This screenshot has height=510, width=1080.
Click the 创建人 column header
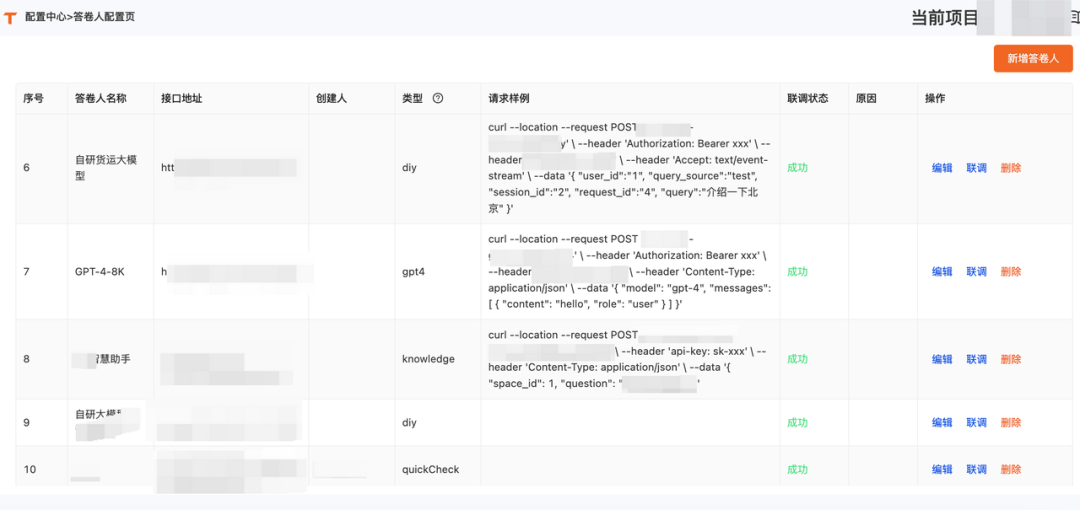(331, 99)
